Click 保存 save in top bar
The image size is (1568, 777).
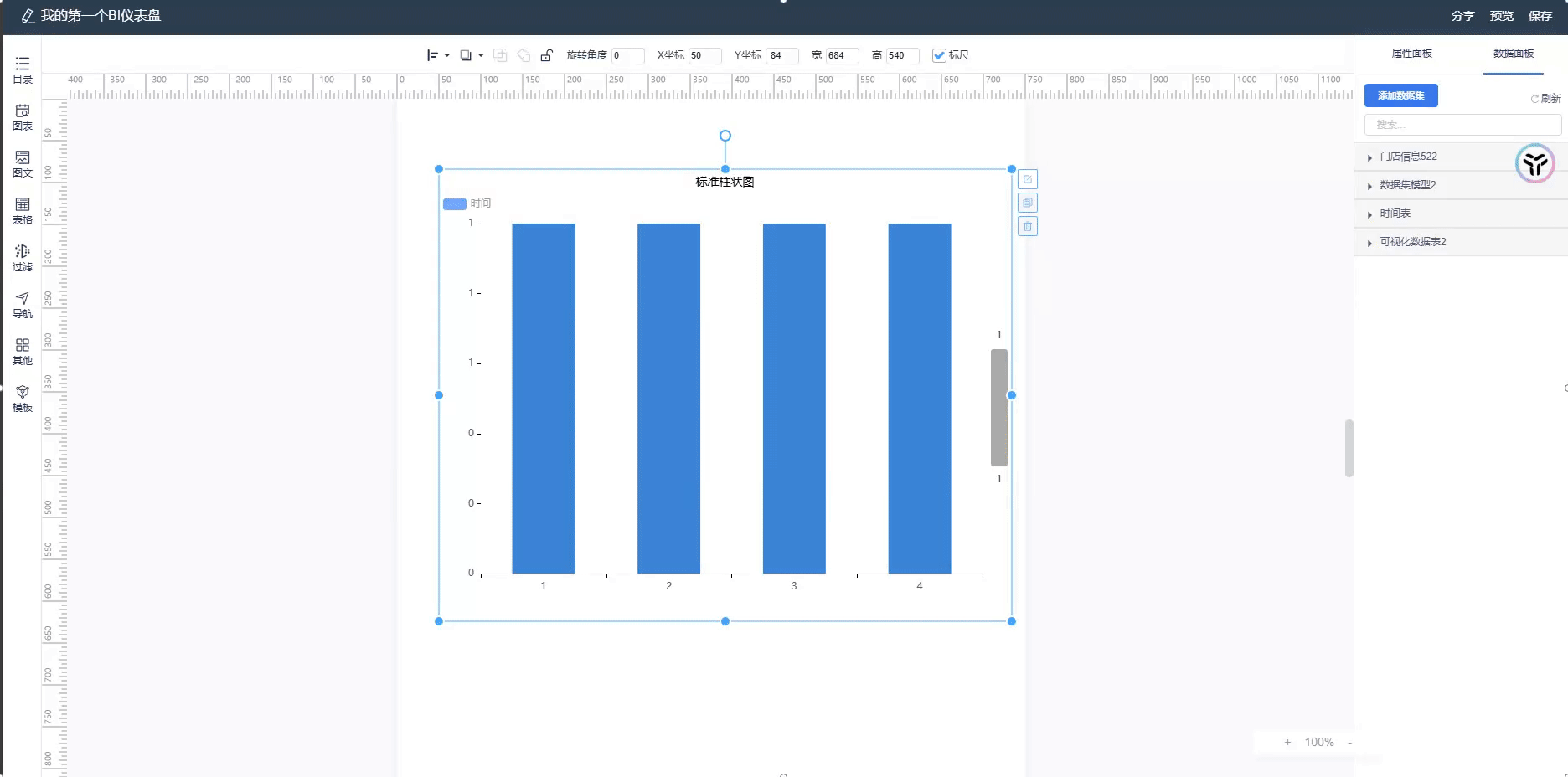[1540, 16]
